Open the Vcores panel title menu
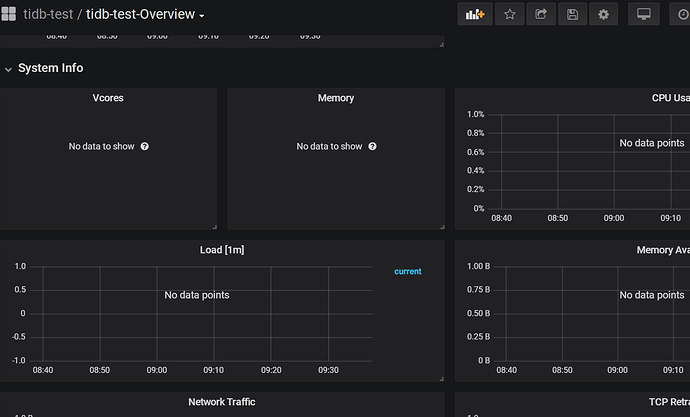690x417 pixels. (107, 98)
